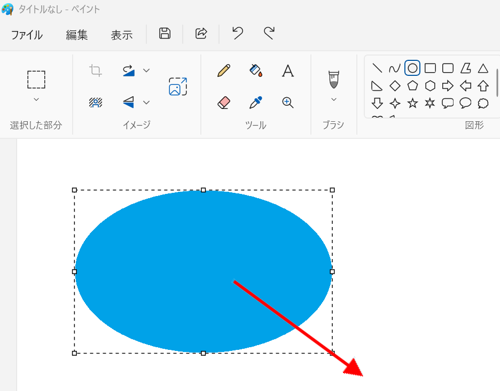The height and width of the screenshot is (391, 500).
Task: Choose the left arrow shape
Action: [466, 86]
